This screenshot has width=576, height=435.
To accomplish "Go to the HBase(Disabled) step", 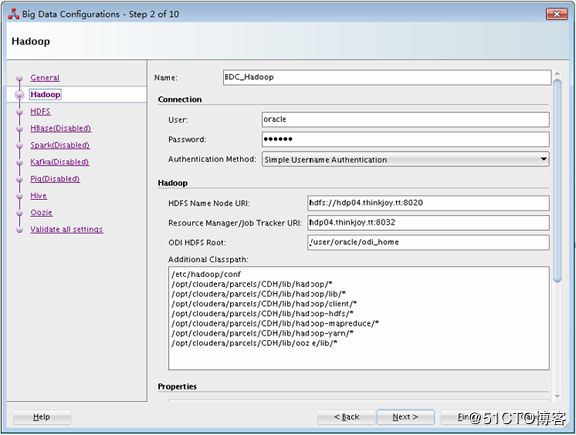I will (61, 128).
